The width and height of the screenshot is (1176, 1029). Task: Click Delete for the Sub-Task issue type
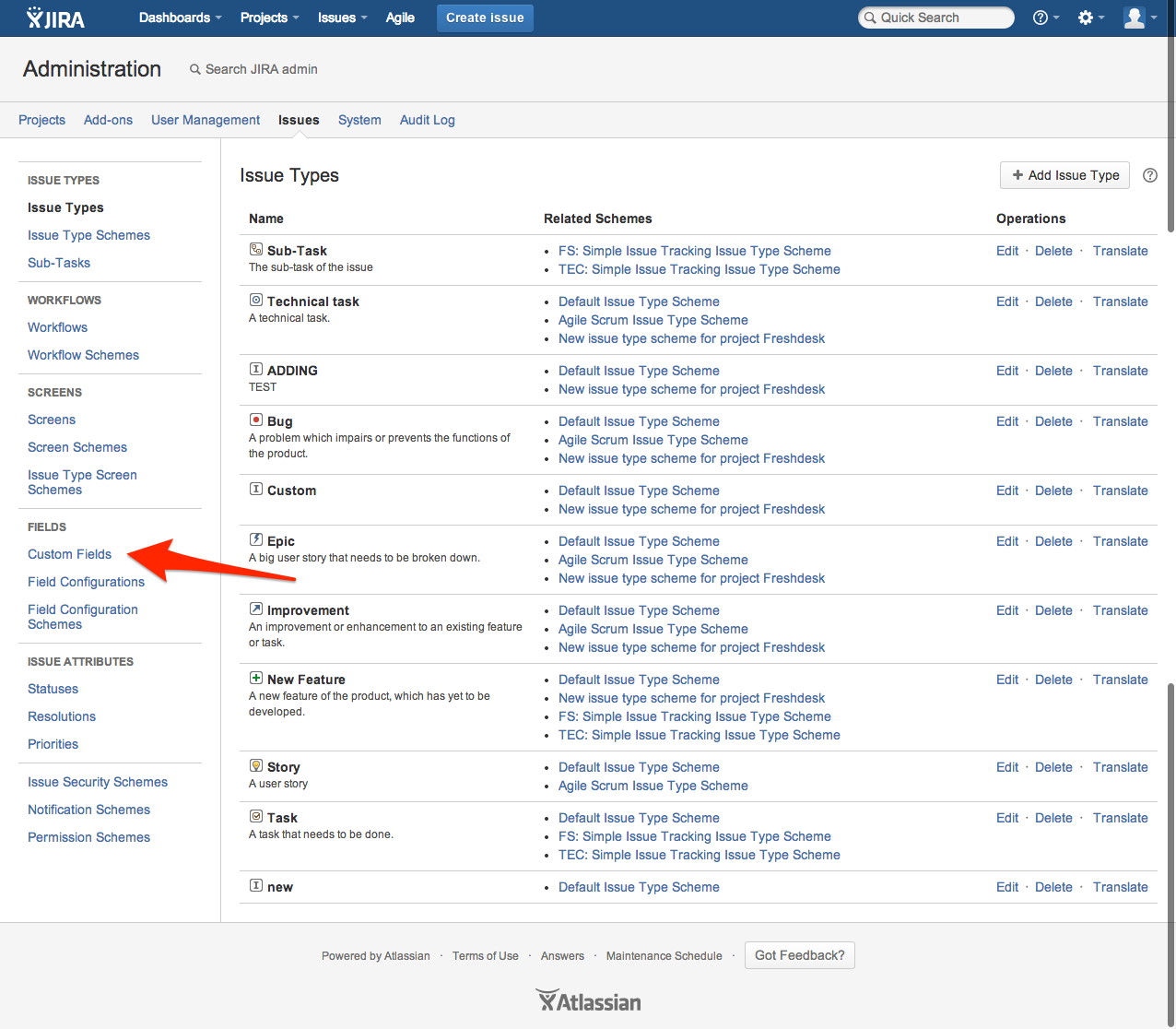[x=1053, y=251]
